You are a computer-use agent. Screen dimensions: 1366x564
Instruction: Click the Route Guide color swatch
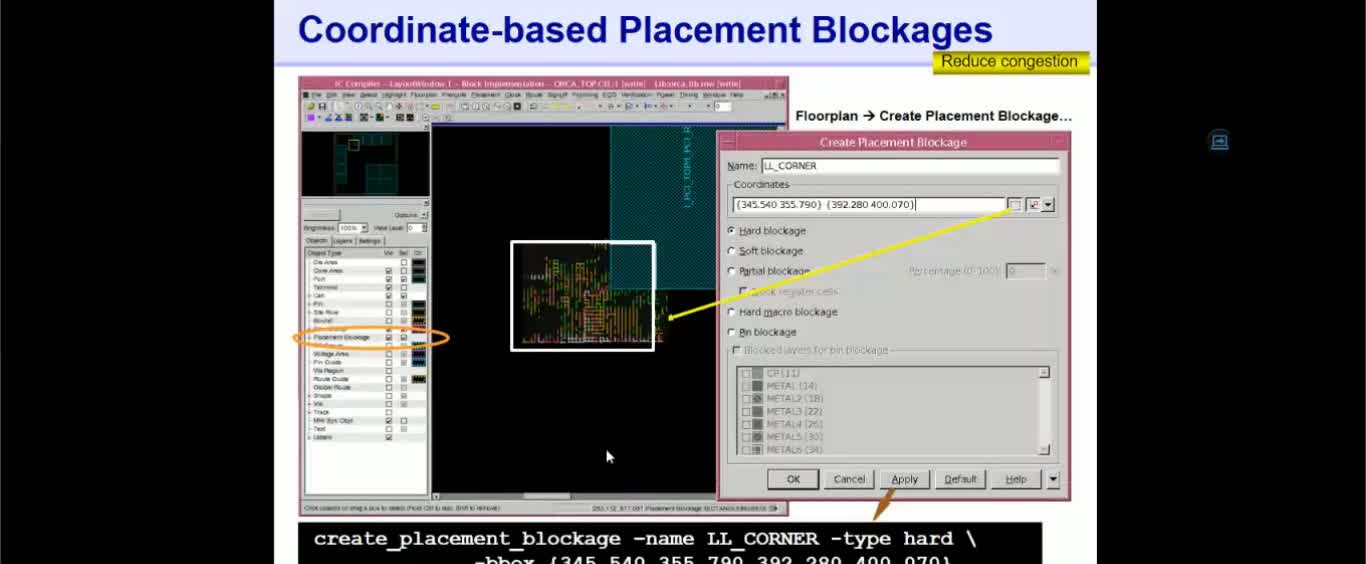418,379
